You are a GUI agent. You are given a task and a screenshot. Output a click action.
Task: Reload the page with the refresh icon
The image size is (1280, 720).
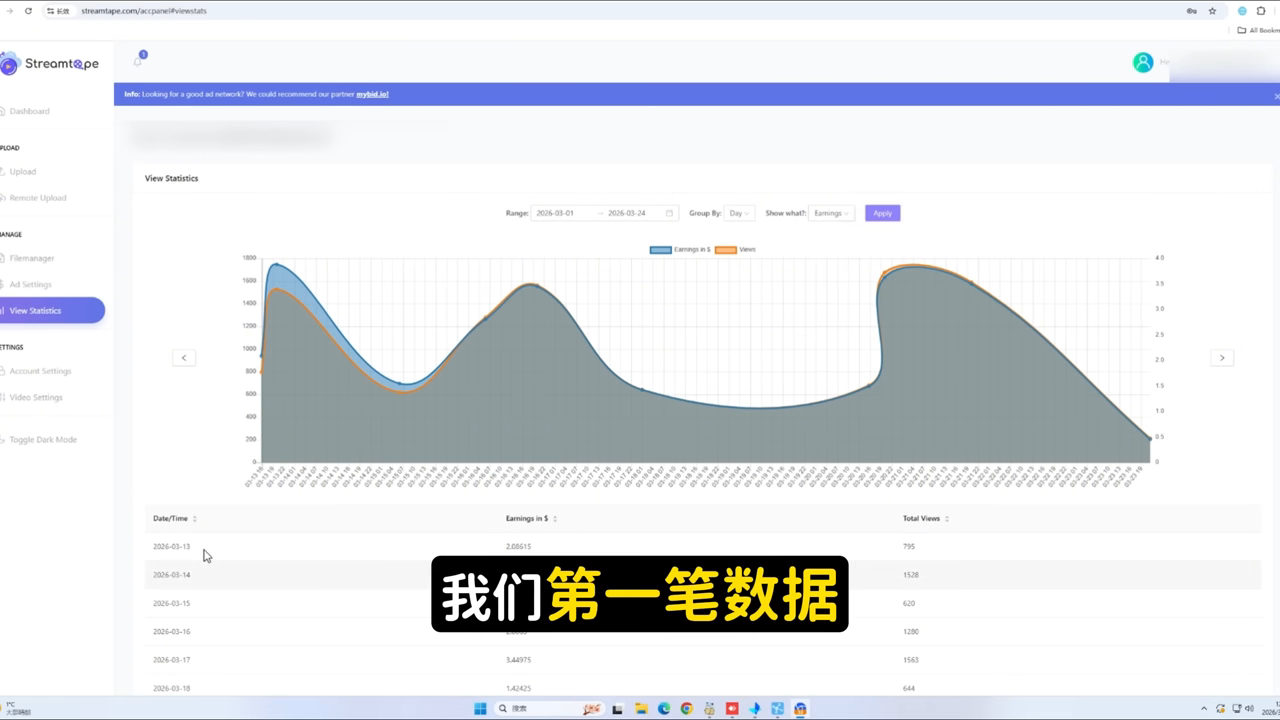pos(28,11)
